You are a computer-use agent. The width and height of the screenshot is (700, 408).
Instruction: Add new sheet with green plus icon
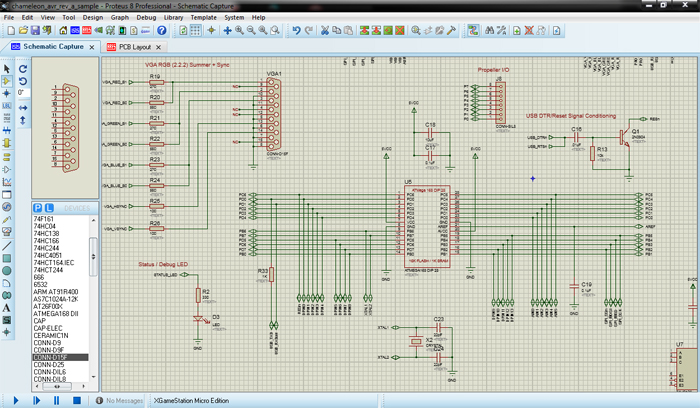(517, 30)
